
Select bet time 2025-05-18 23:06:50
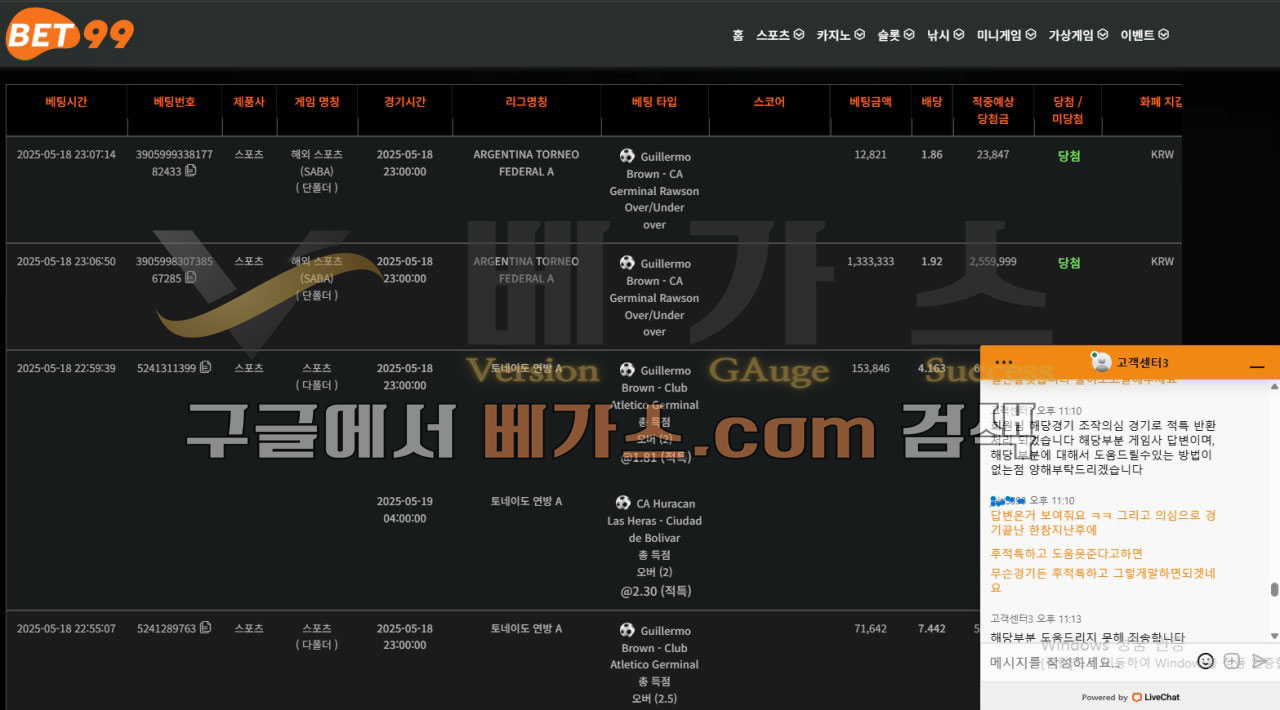point(66,261)
